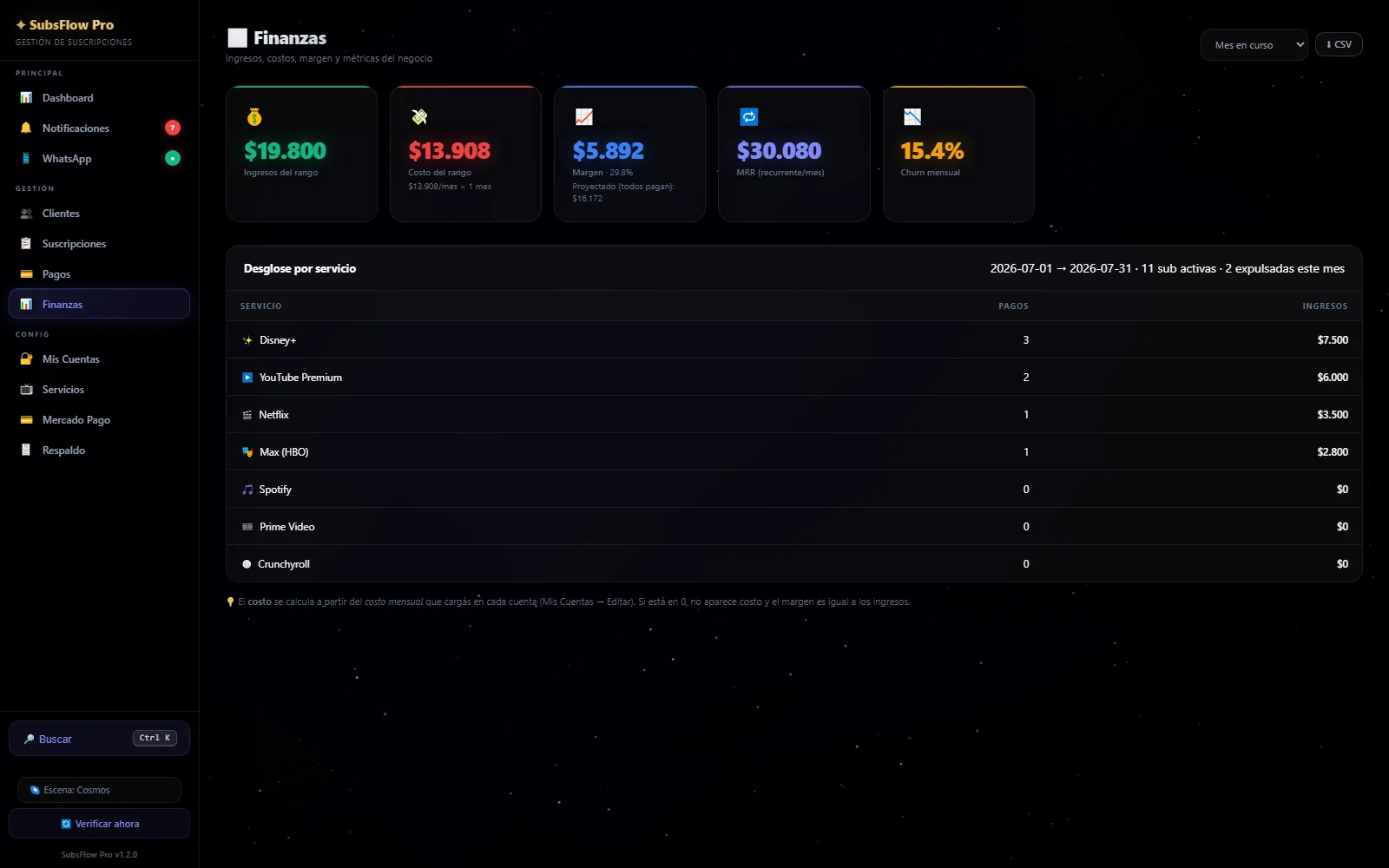Image resolution: width=1389 pixels, height=868 pixels.
Task: Click the Dashboard chart icon in sidebar
Action: tap(26, 98)
